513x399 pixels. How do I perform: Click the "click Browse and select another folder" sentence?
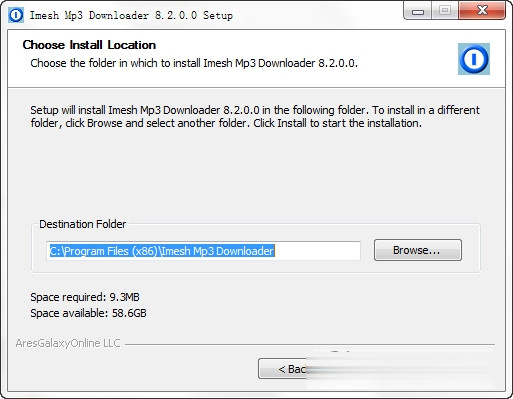click(157, 123)
